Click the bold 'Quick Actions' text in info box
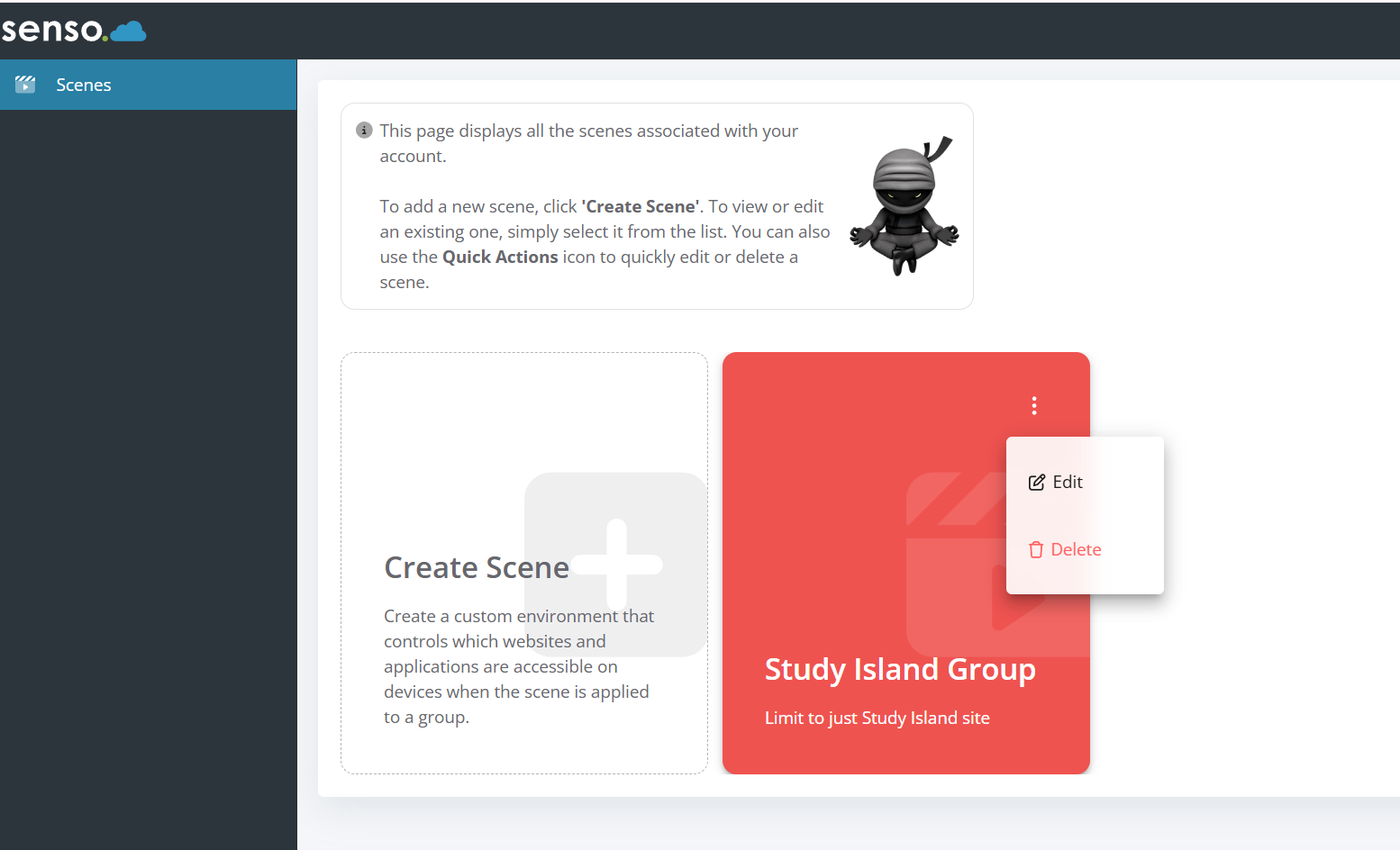The height and width of the screenshot is (850, 1400). (x=500, y=257)
